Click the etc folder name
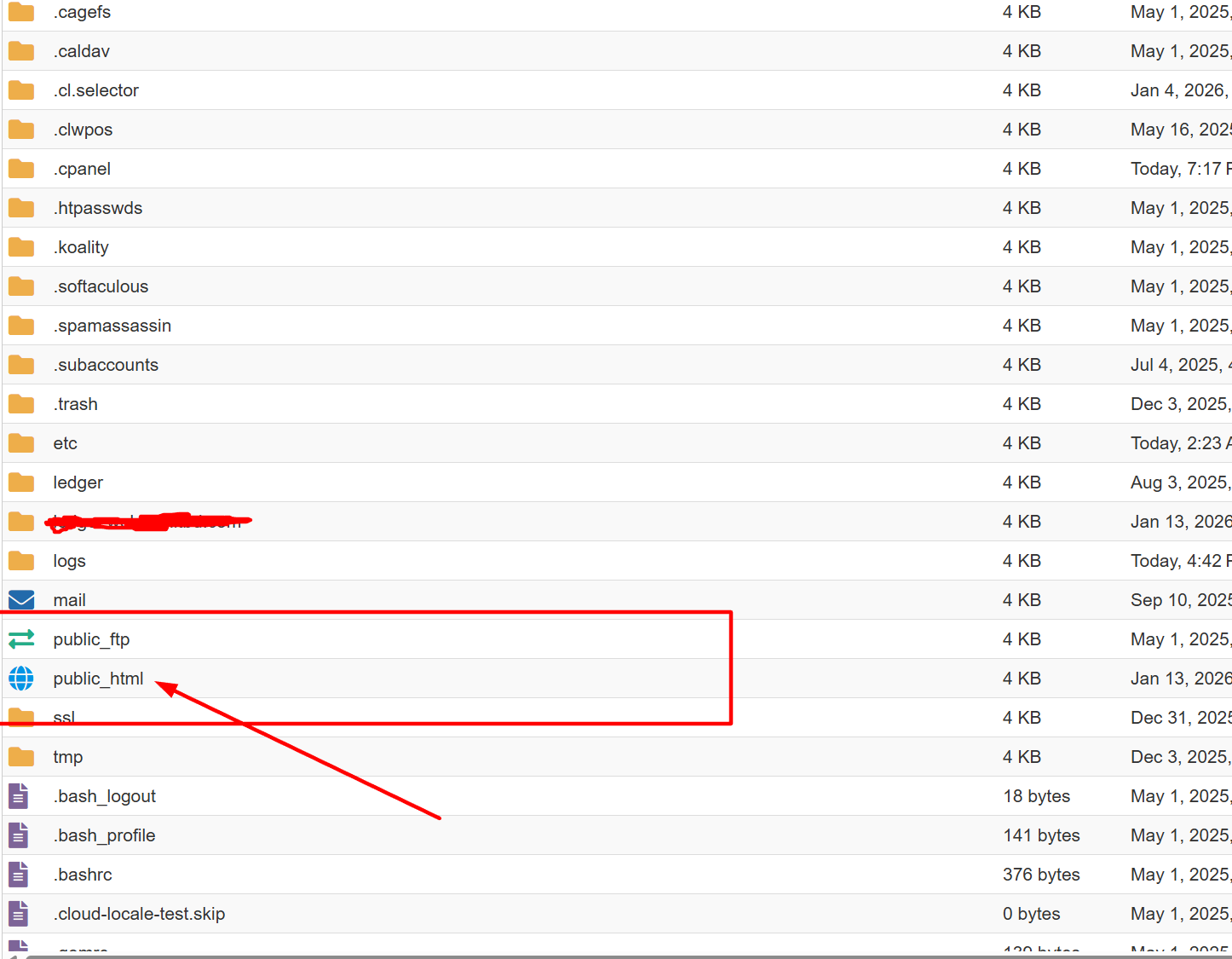Image resolution: width=1232 pixels, height=959 pixels. point(65,443)
